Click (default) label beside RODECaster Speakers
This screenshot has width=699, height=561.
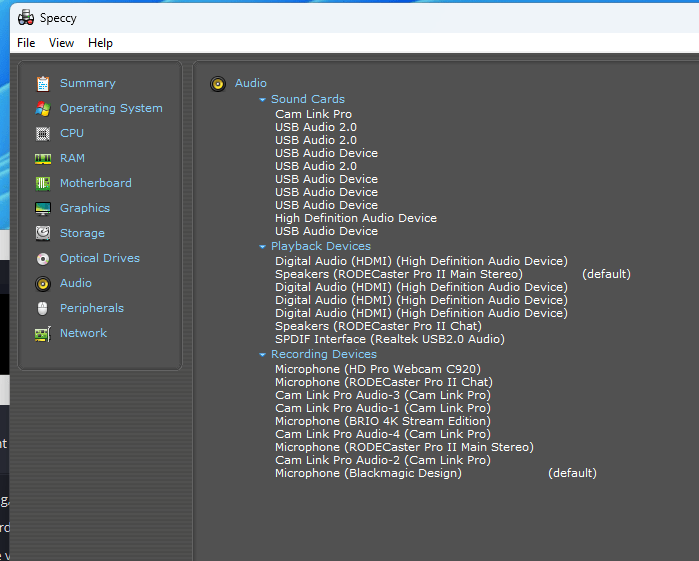pyautogui.click(x=606, y=274)
